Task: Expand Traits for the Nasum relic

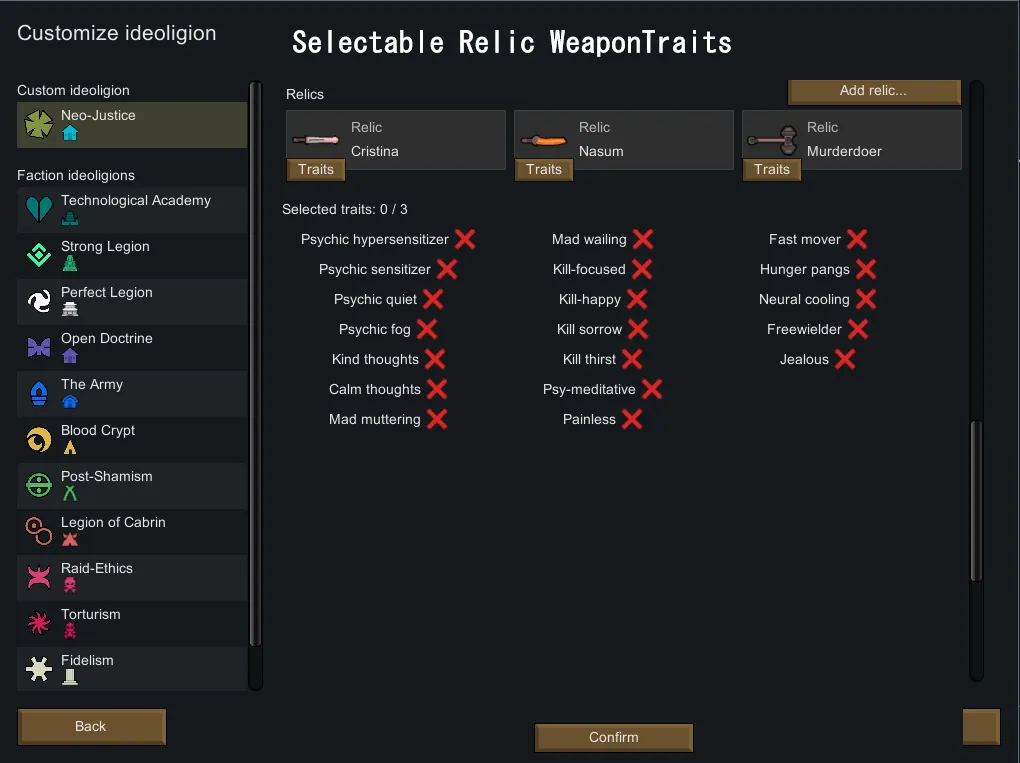Action: click(544, 170)
